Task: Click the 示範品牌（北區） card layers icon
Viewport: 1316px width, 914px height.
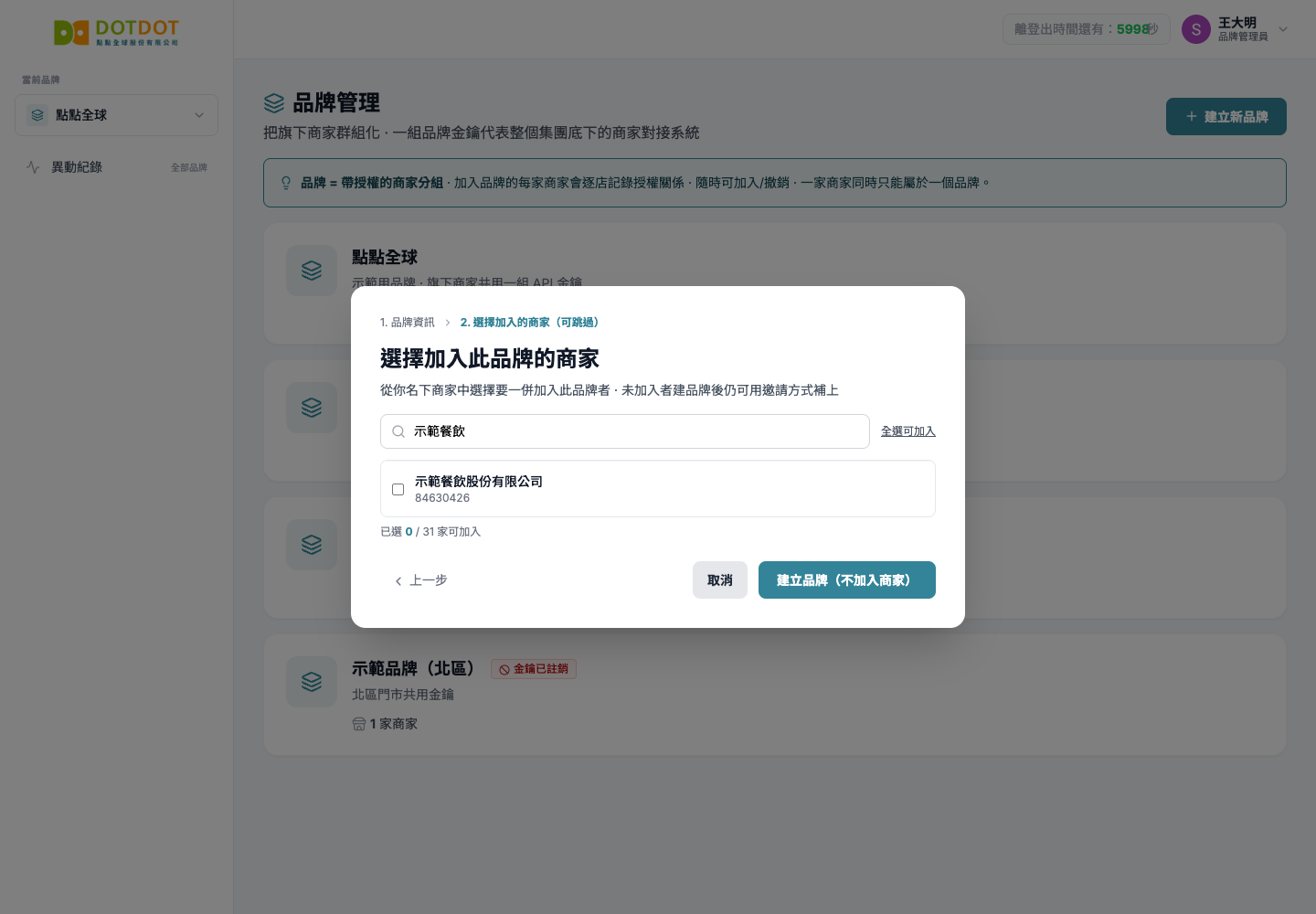Action: coord(312,682)
